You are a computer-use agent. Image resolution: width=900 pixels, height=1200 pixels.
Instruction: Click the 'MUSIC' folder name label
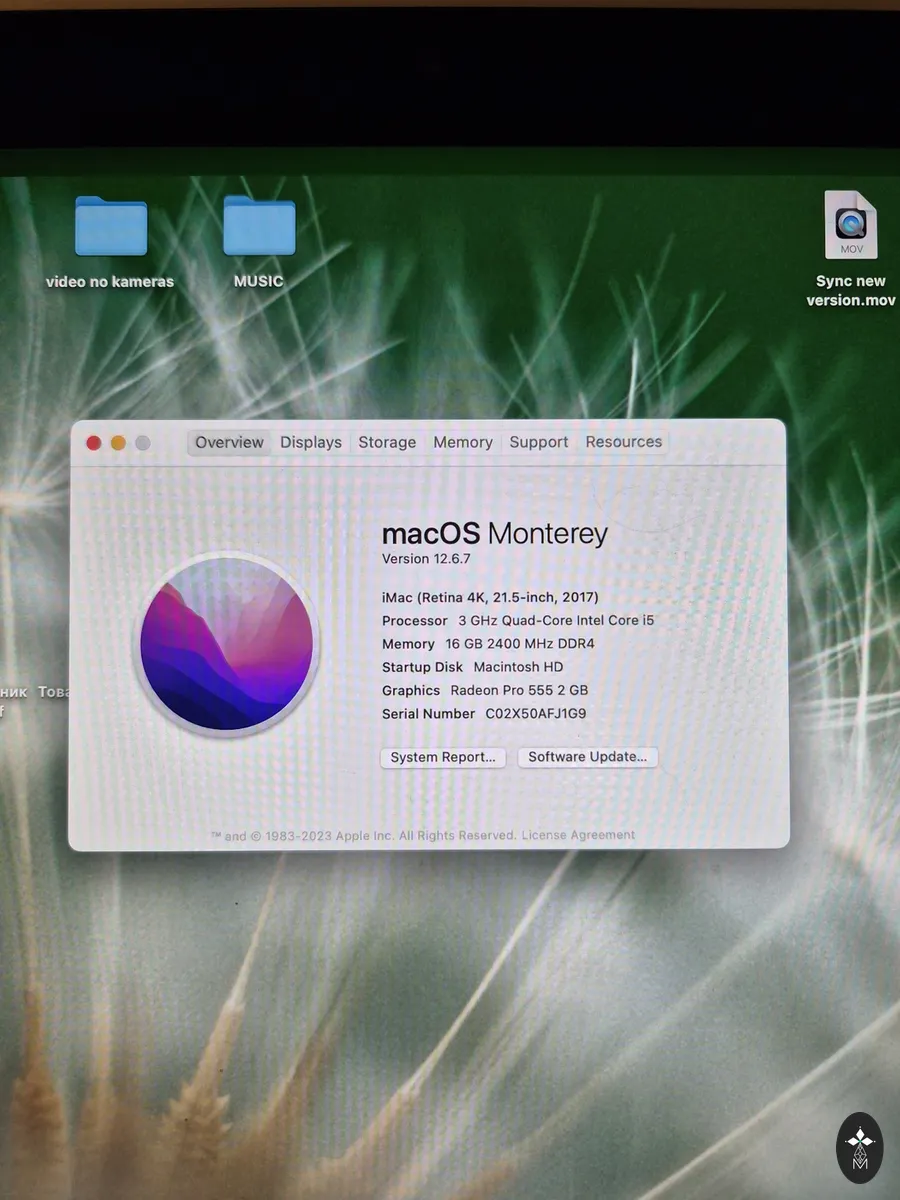point(259,281)
